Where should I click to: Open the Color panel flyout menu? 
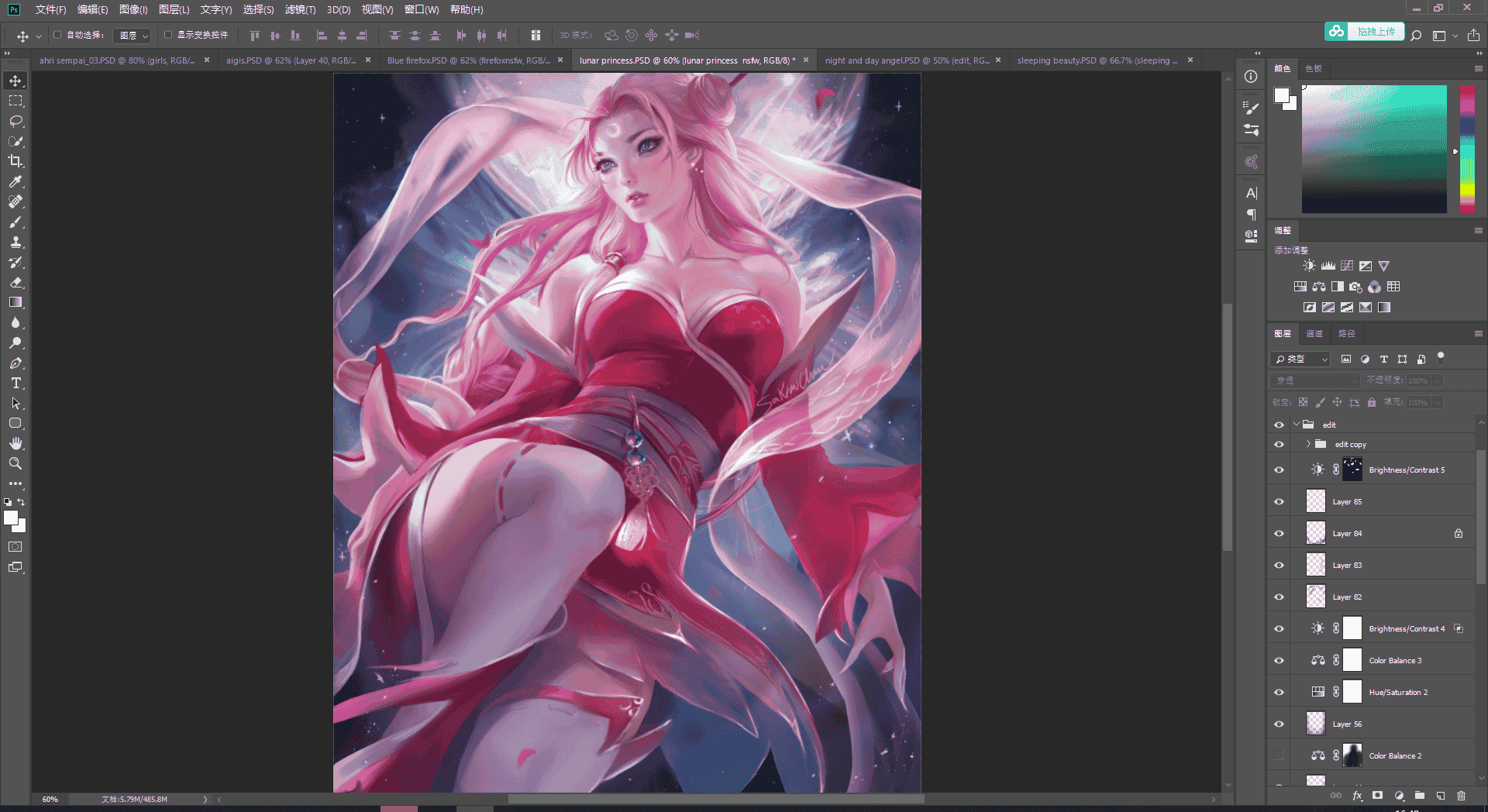click(1478, 68)
